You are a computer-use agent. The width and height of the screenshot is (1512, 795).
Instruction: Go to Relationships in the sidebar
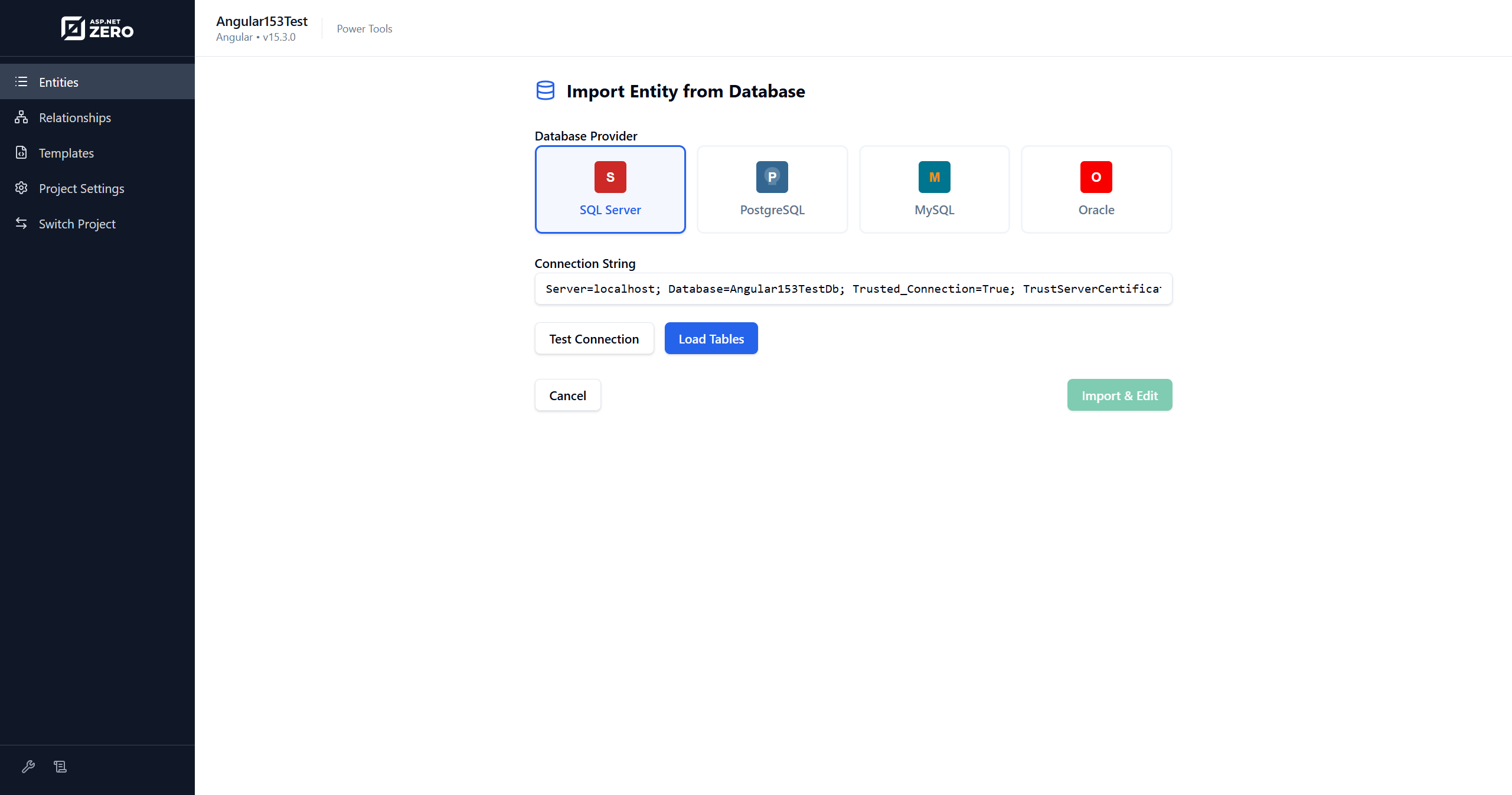tap(97, 117)
